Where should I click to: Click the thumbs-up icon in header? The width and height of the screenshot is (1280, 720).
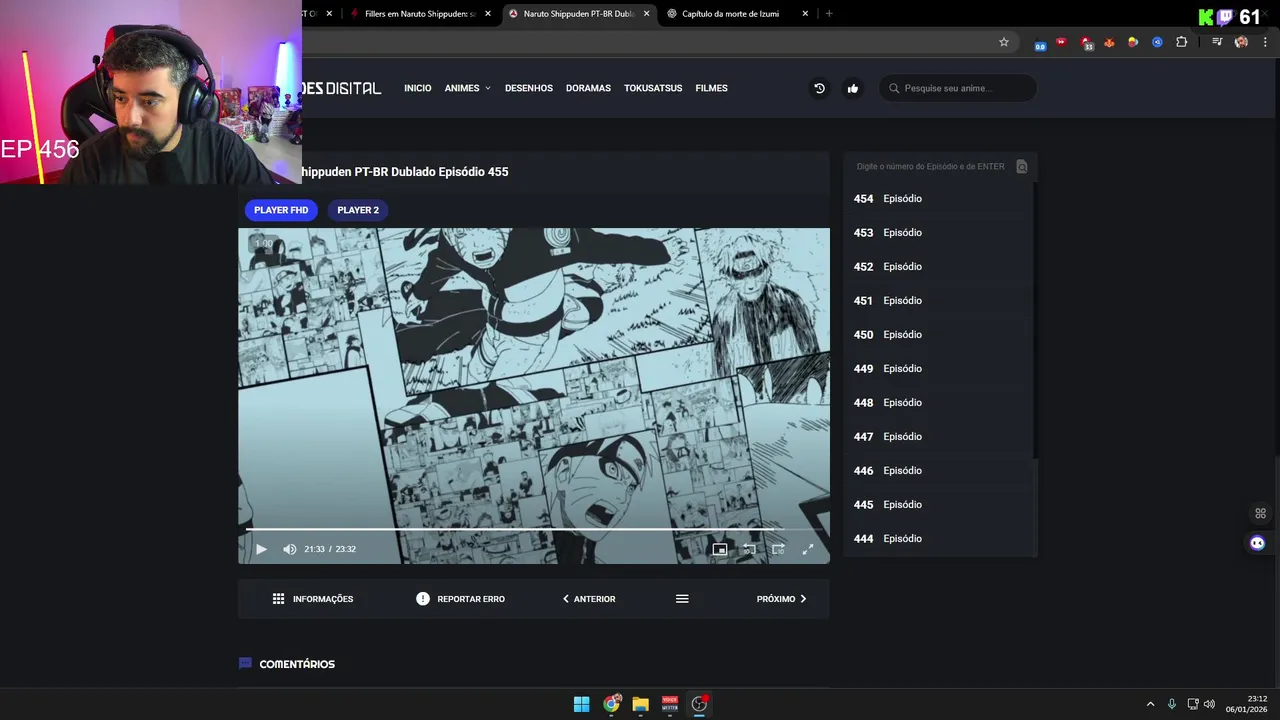[853, 88]
